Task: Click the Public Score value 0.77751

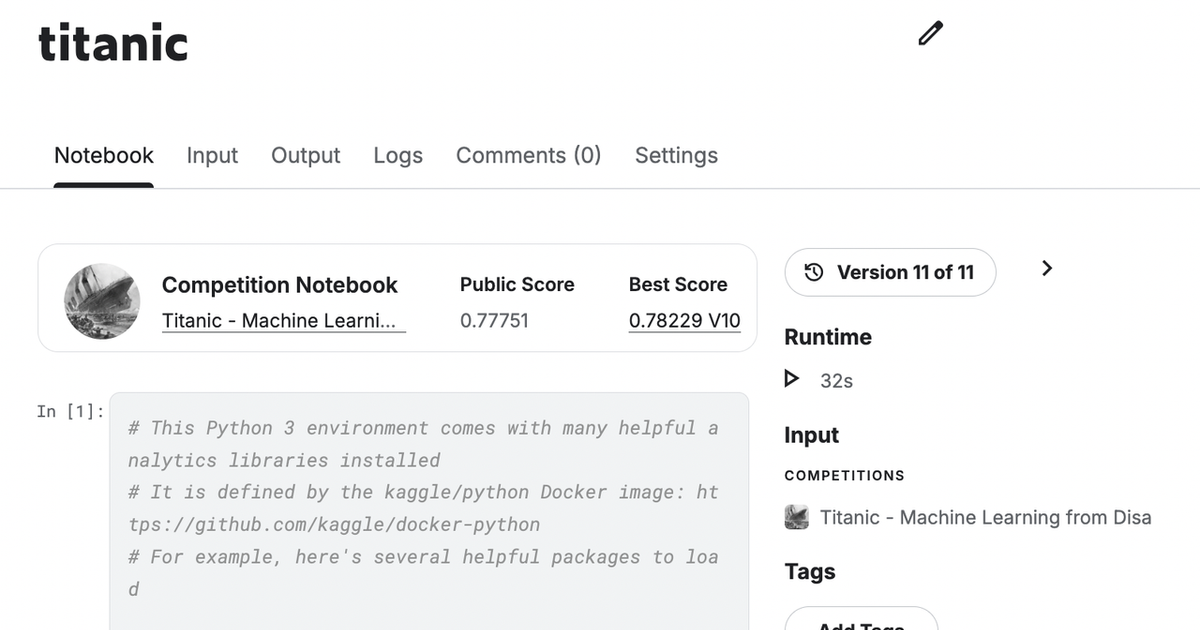Action: tap(494, 321)
